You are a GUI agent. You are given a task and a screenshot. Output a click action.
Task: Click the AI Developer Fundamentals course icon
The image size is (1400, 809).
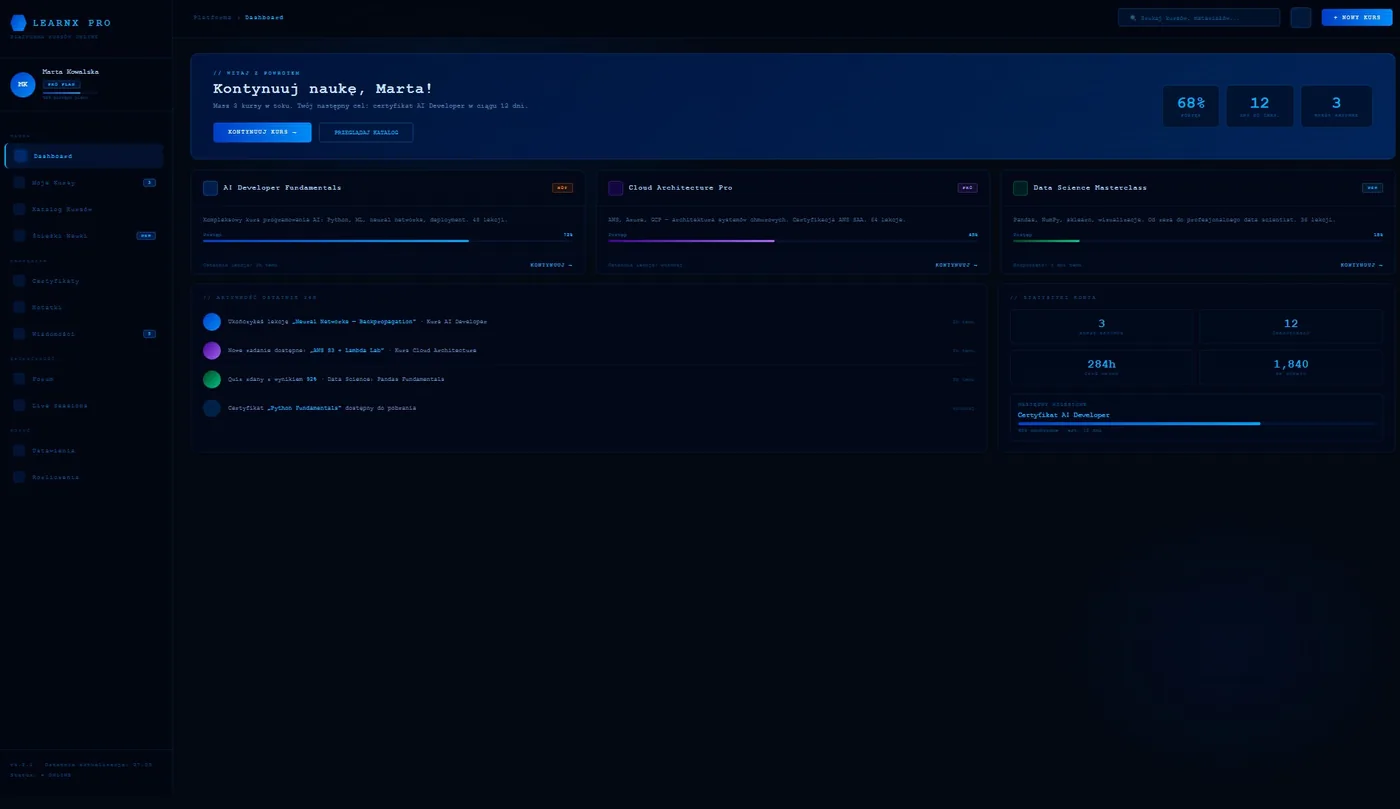(211, 188)
